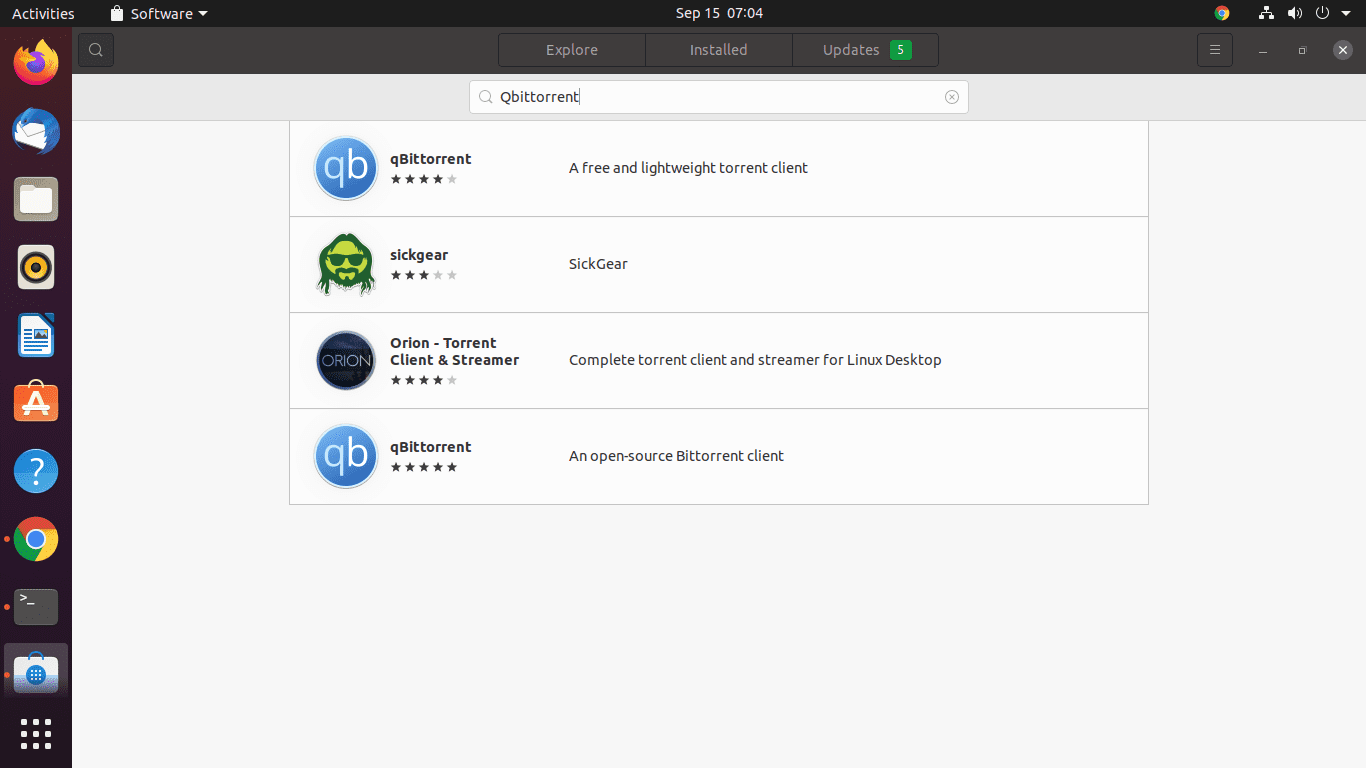Show Applications grid in dock
This screenshot has width=1366, height=768.
[36, 733]
